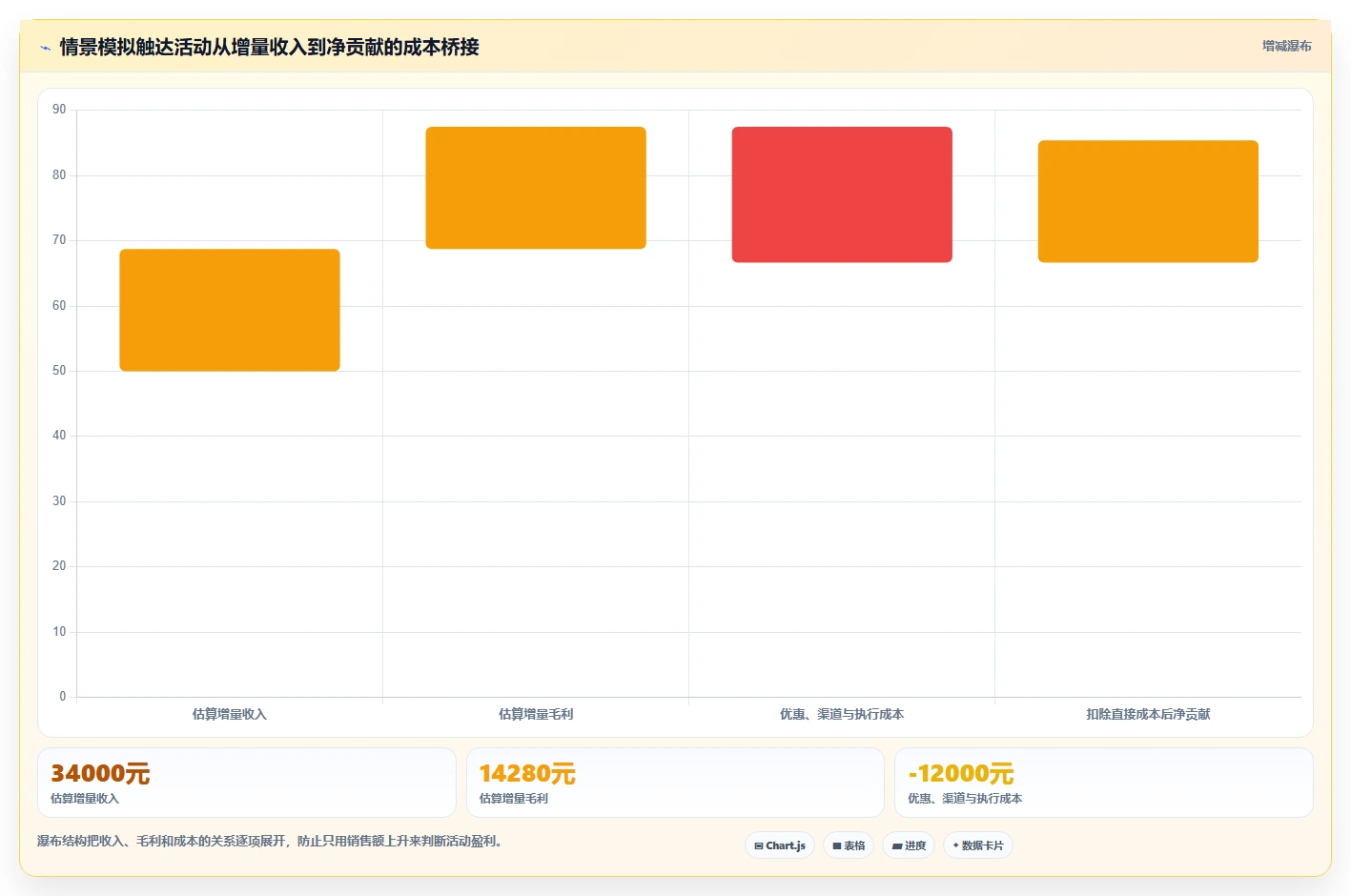Click the lightning icon beside the chart title
Screen dimensions: 1351x896
[x=45, y=48]
